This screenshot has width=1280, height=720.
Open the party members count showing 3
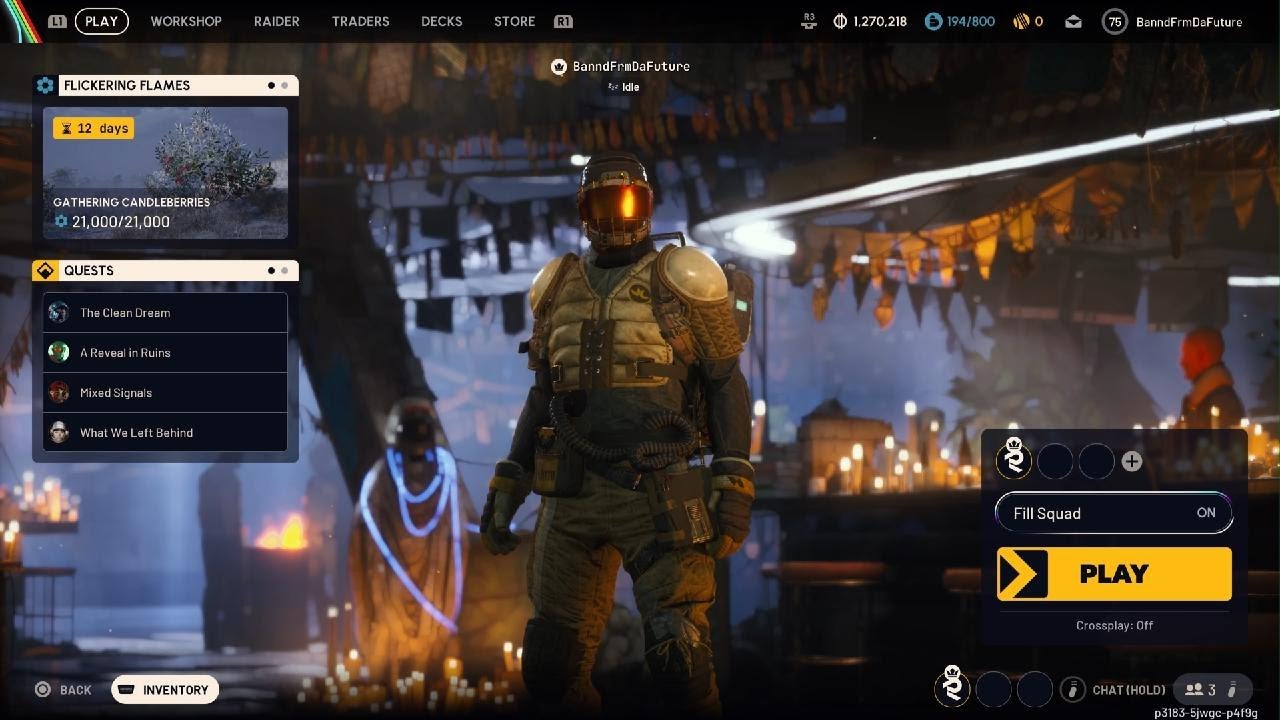click(1199, 690)
